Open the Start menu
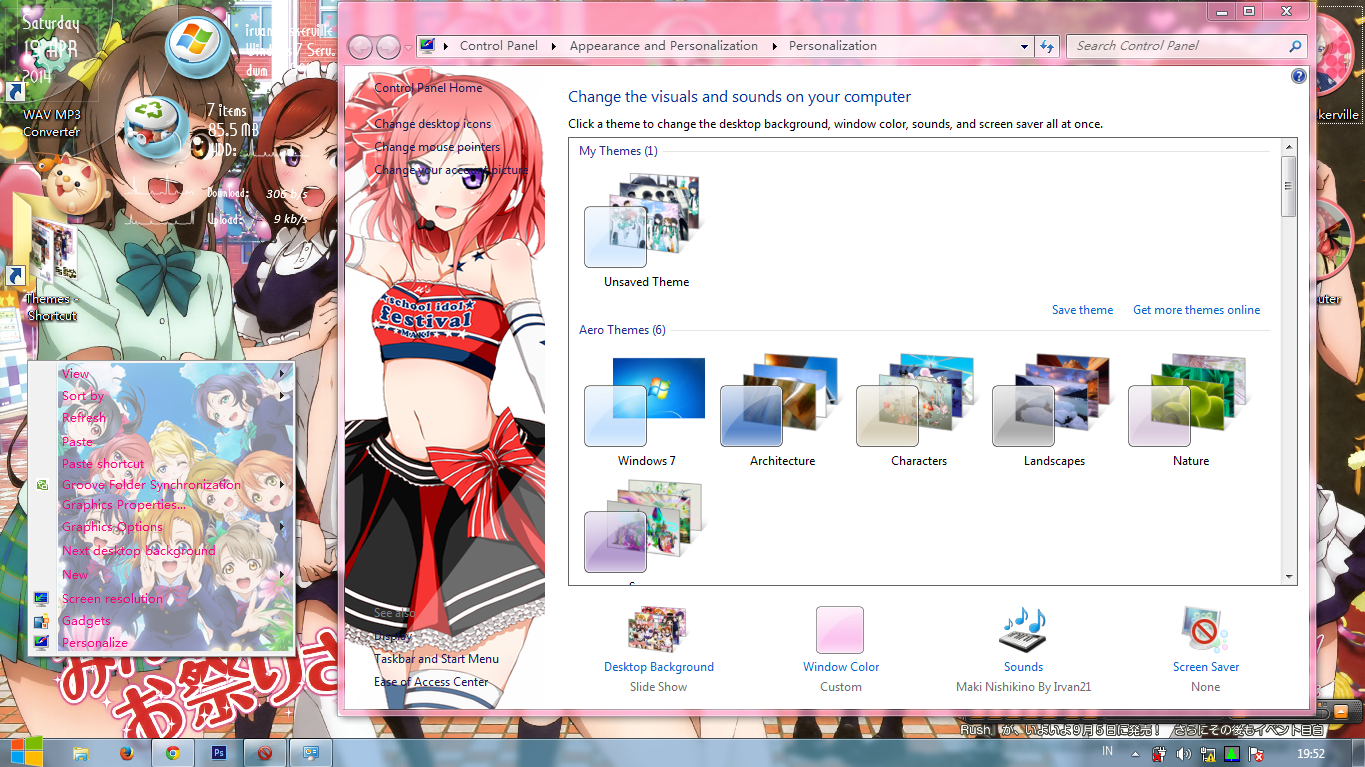Image resolution: width=1365 pixels, height=767 pixels. (26, 752)
